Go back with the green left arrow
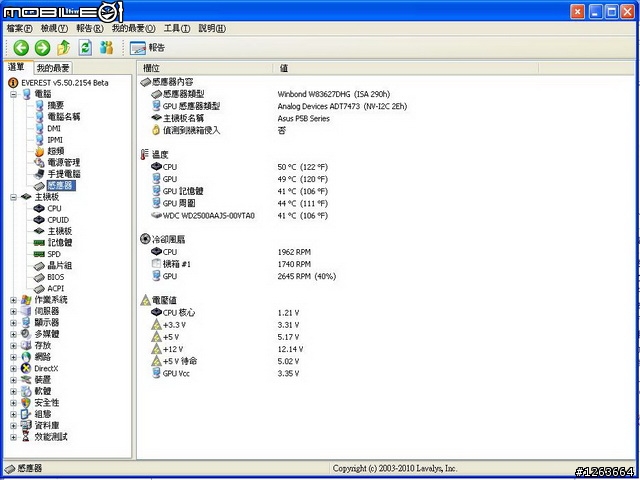640x480 pixels. click(21, 48)
